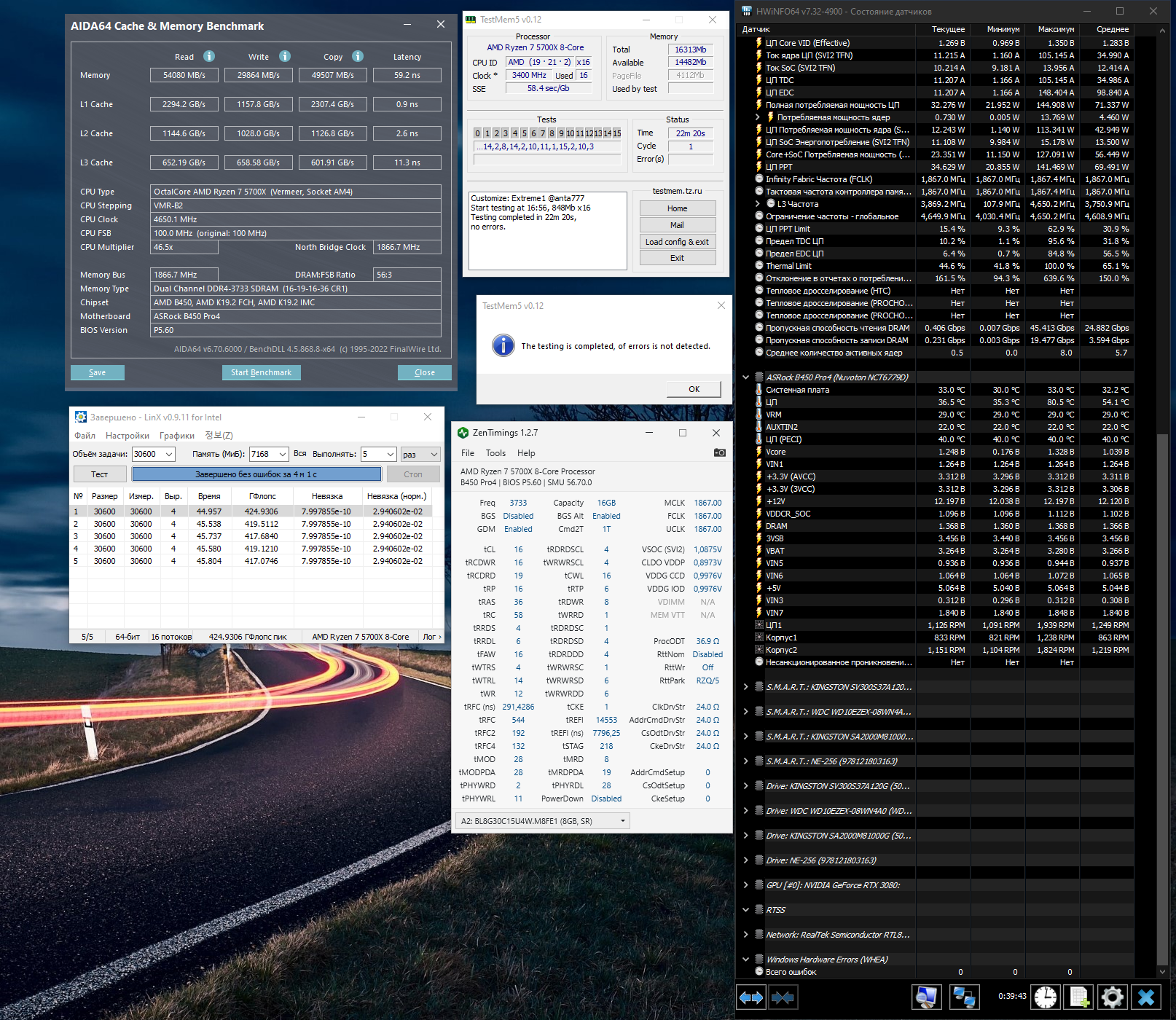This screenshot has height=1020, width=1176.
Task: Open HWiNFO sensor settings gear icon
Action: point(1112,997)
